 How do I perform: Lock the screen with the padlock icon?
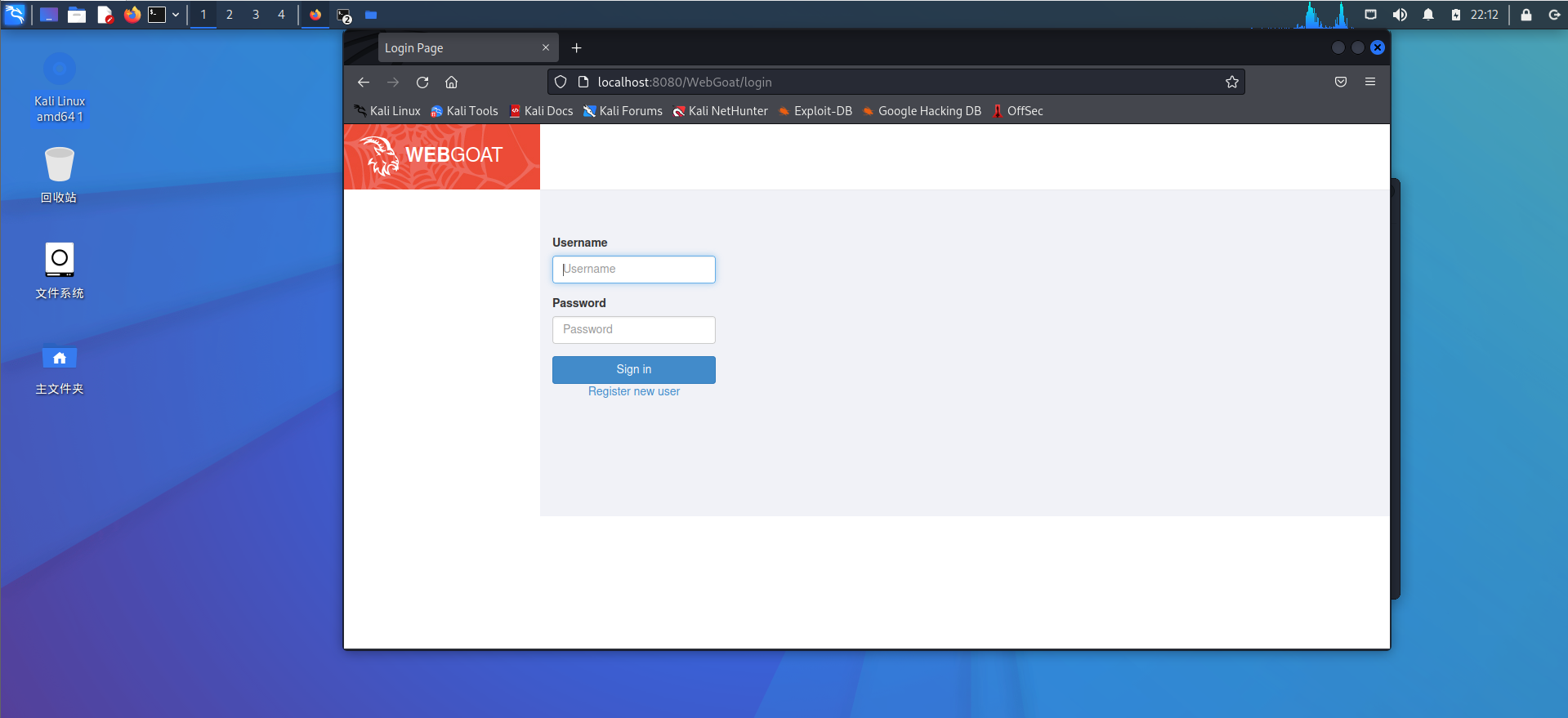click(1526, 15)
